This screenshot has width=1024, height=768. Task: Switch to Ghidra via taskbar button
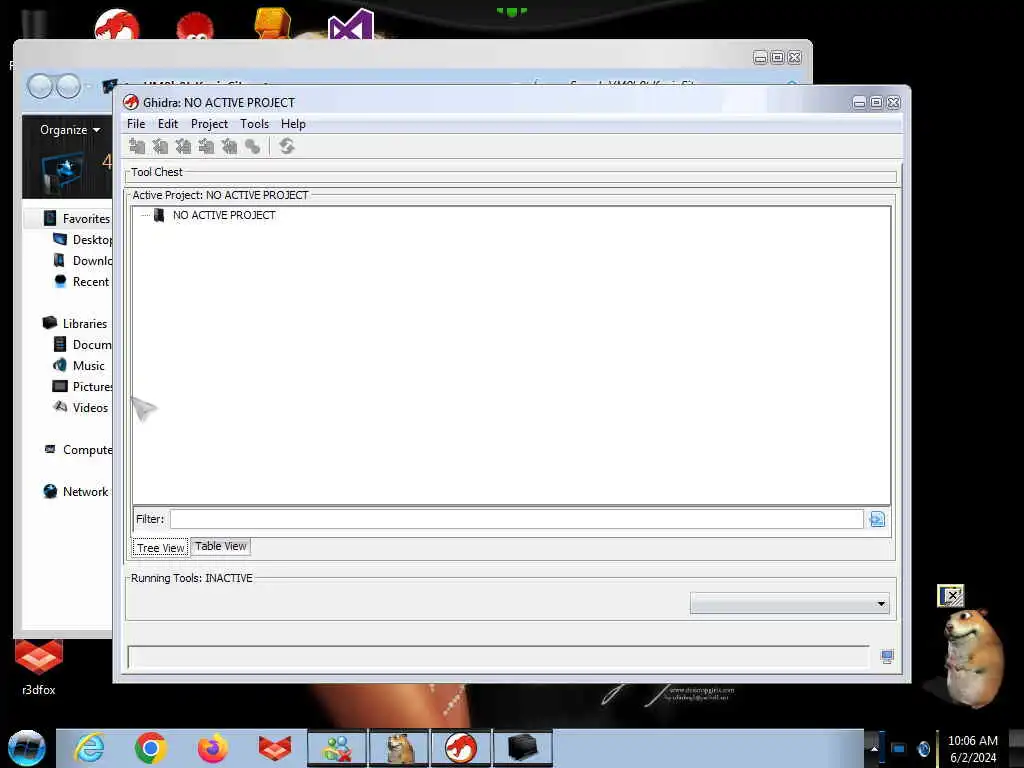point(461,748)
